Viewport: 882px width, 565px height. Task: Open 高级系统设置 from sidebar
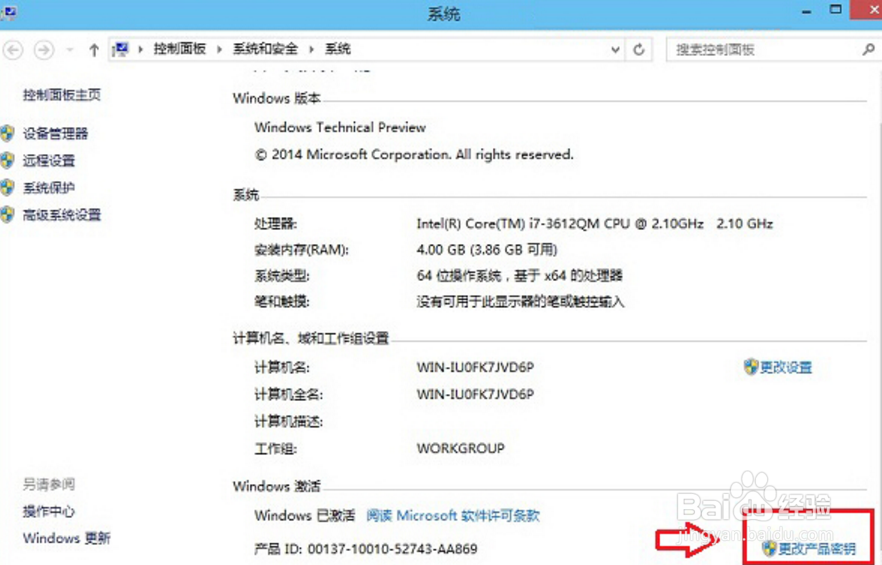[x=62, y=214]
